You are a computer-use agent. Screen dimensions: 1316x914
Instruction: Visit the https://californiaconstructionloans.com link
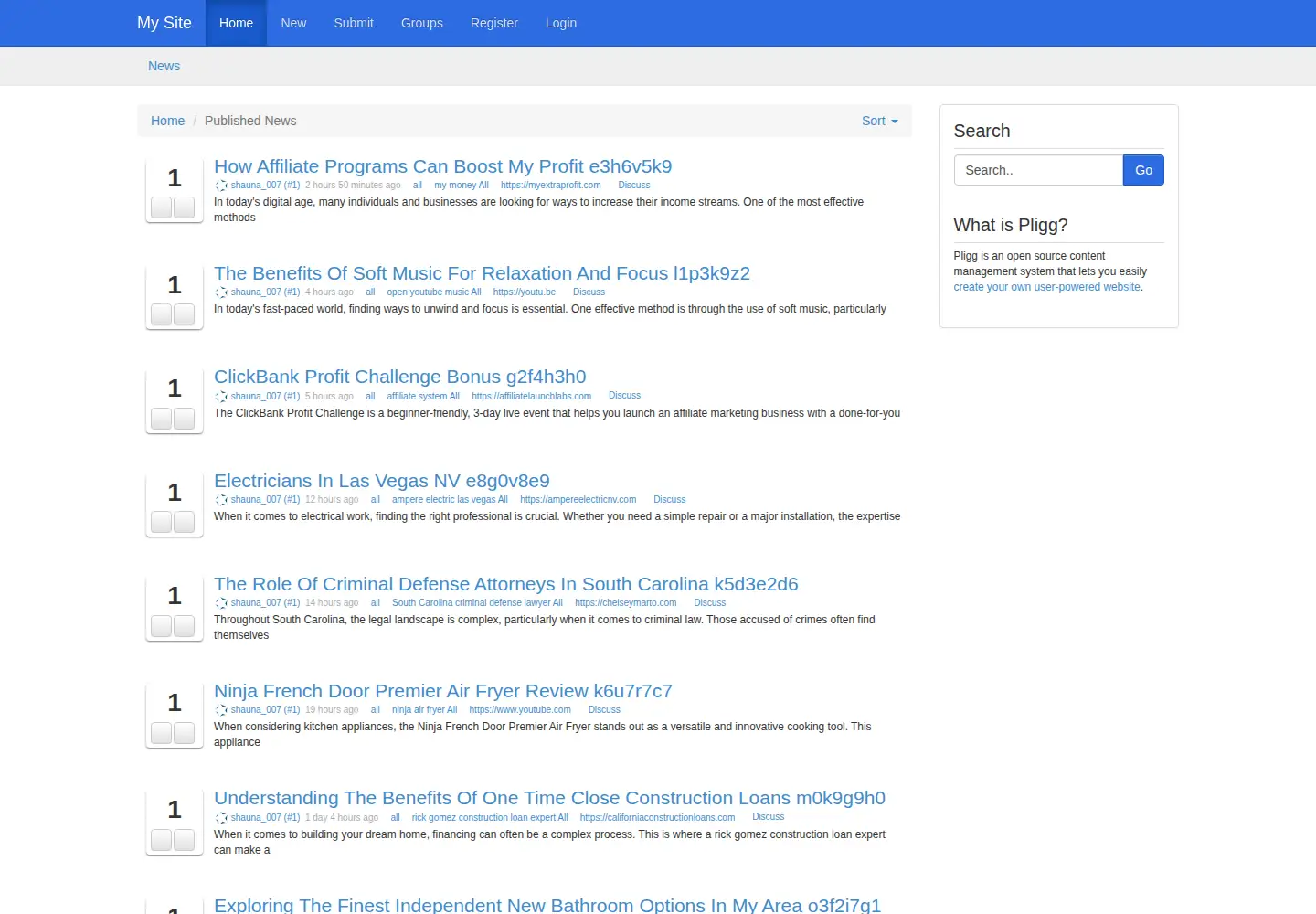click(x=658, y=818)
